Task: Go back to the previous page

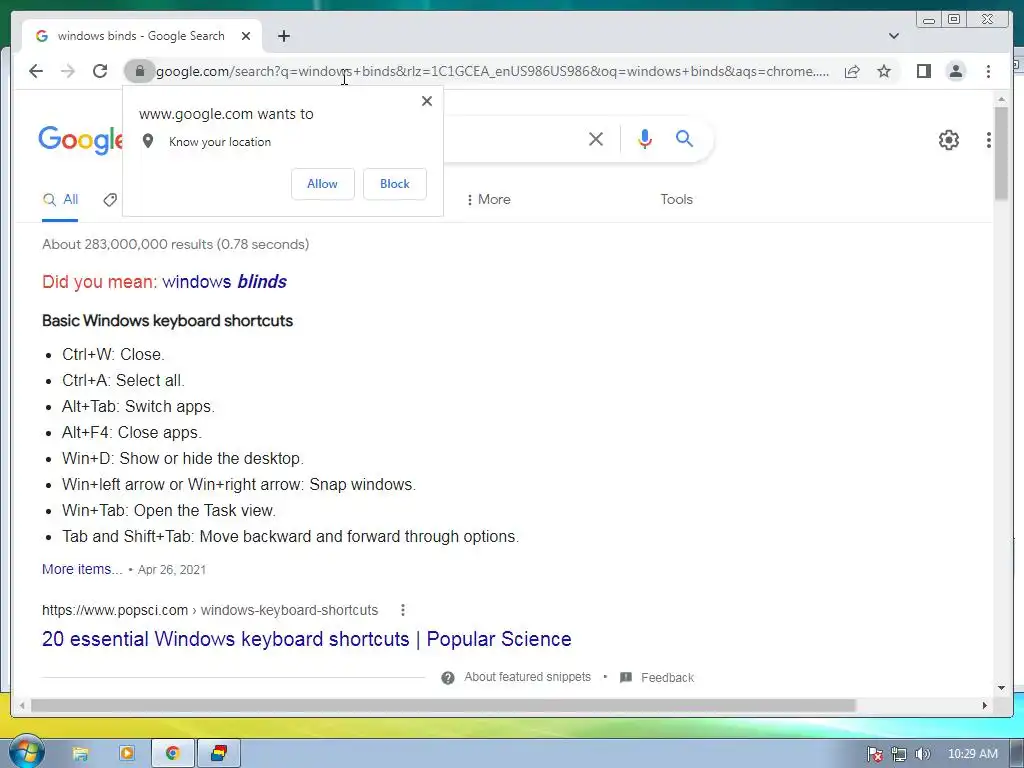Action: point(36,71)
